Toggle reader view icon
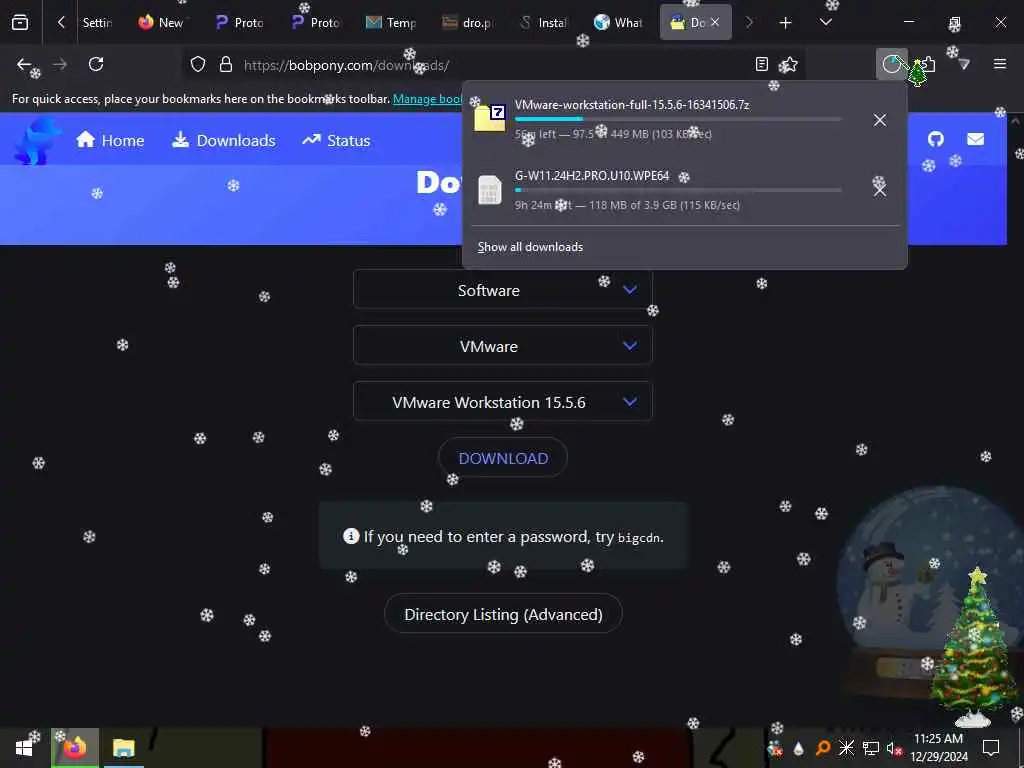 coord(761,64)
